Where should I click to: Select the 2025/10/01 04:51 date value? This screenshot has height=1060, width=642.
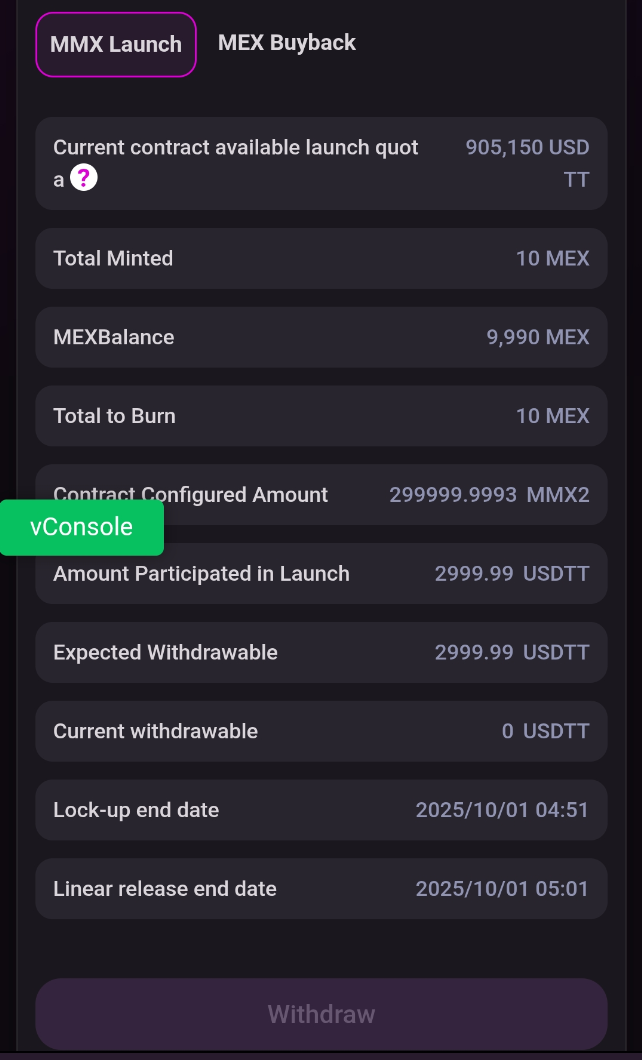coord(502,810)
